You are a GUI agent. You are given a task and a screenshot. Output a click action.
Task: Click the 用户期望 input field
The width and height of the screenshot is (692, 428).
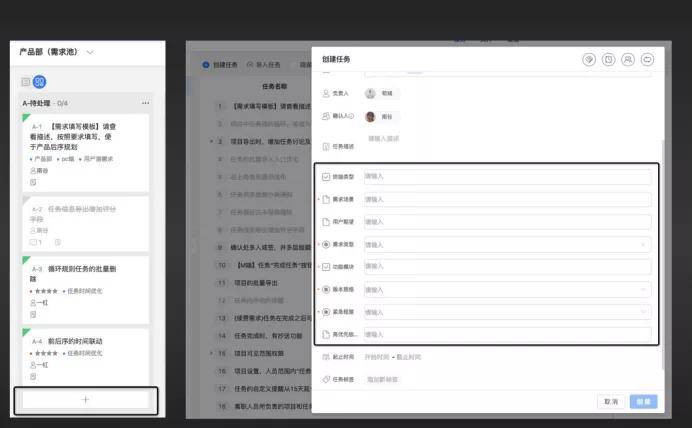(x=508, y=222)
